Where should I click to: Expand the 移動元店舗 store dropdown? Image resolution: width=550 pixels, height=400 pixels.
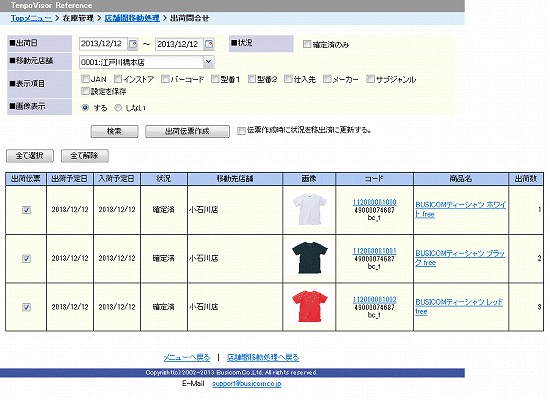(x=208, y=62)
